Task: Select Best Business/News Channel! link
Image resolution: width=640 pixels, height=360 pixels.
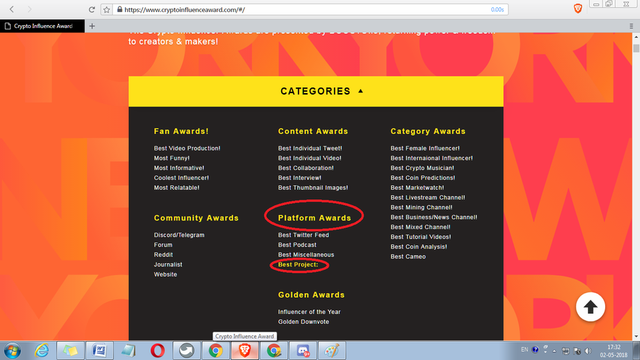Action: click(434, 217)
